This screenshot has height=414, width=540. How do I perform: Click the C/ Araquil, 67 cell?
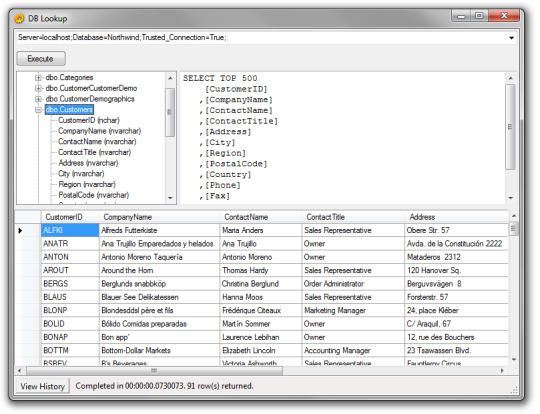[x=456, y=324]
